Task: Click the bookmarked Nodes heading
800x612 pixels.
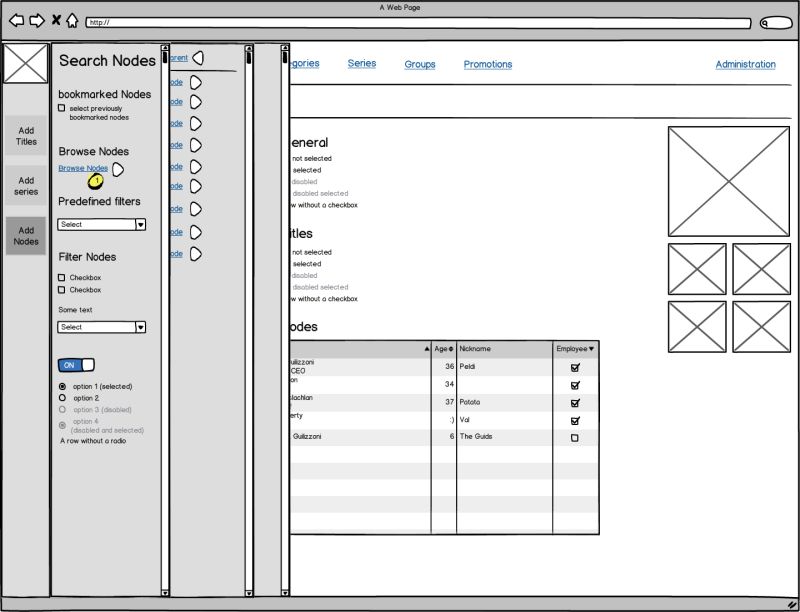Action: [x=105, y=94]
